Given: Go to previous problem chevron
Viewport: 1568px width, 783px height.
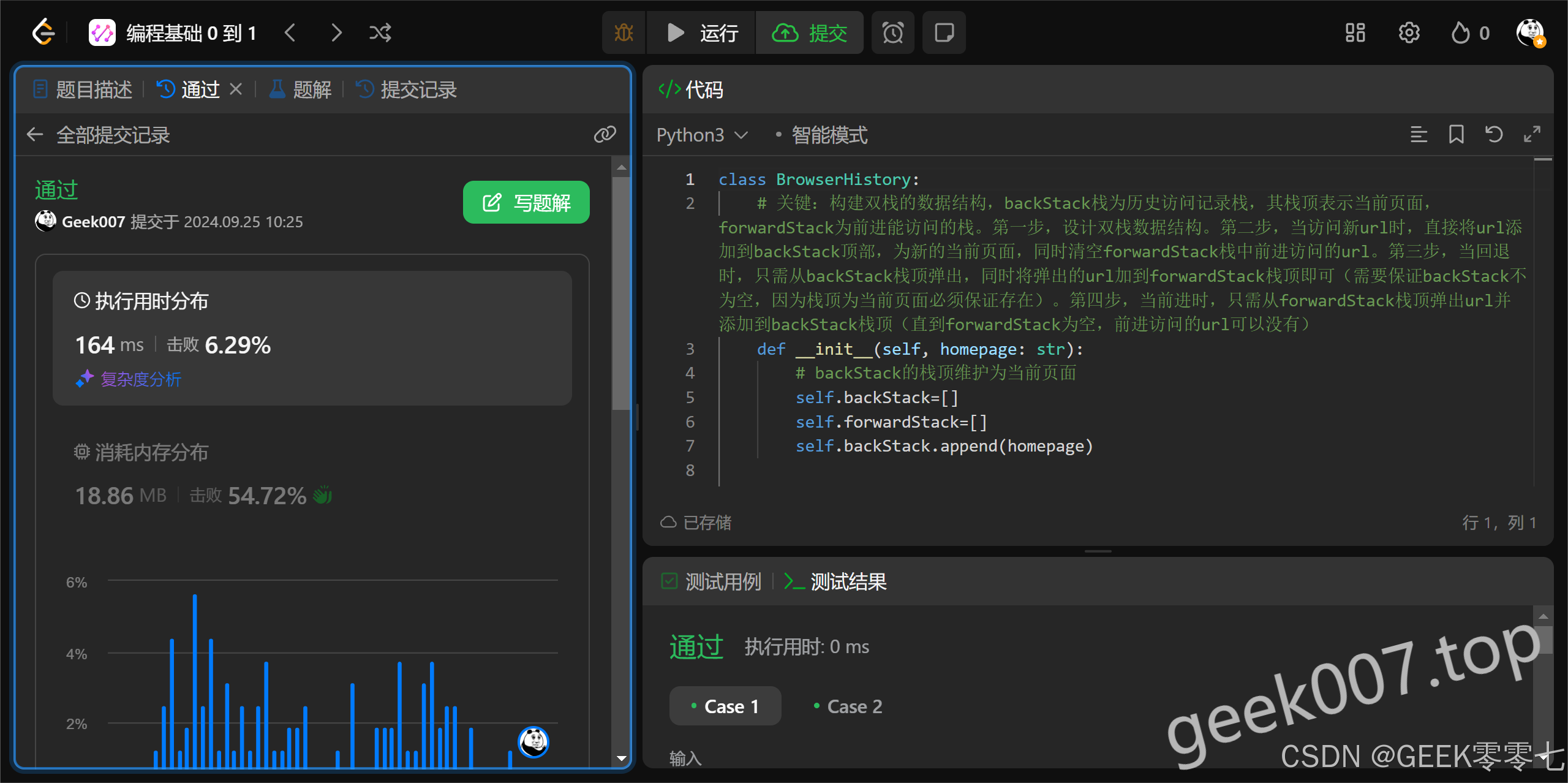Looking at the screenshot, I should [290, 32].
